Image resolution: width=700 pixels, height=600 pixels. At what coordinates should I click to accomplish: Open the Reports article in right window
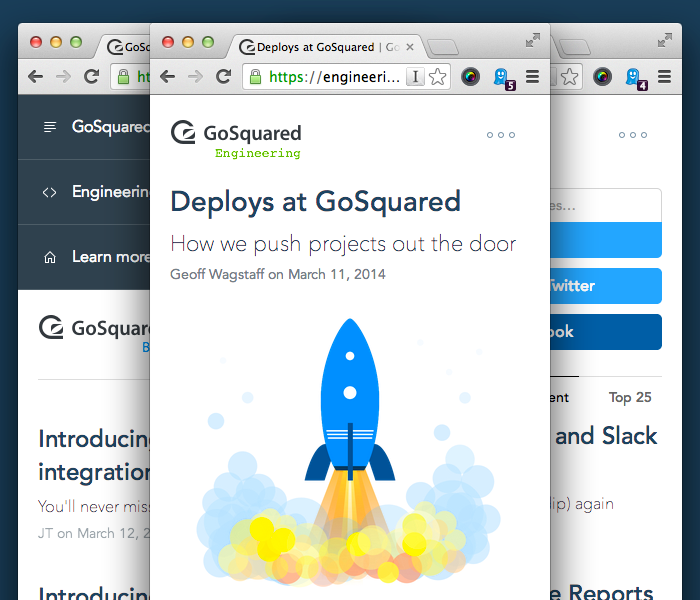[601, 592]
